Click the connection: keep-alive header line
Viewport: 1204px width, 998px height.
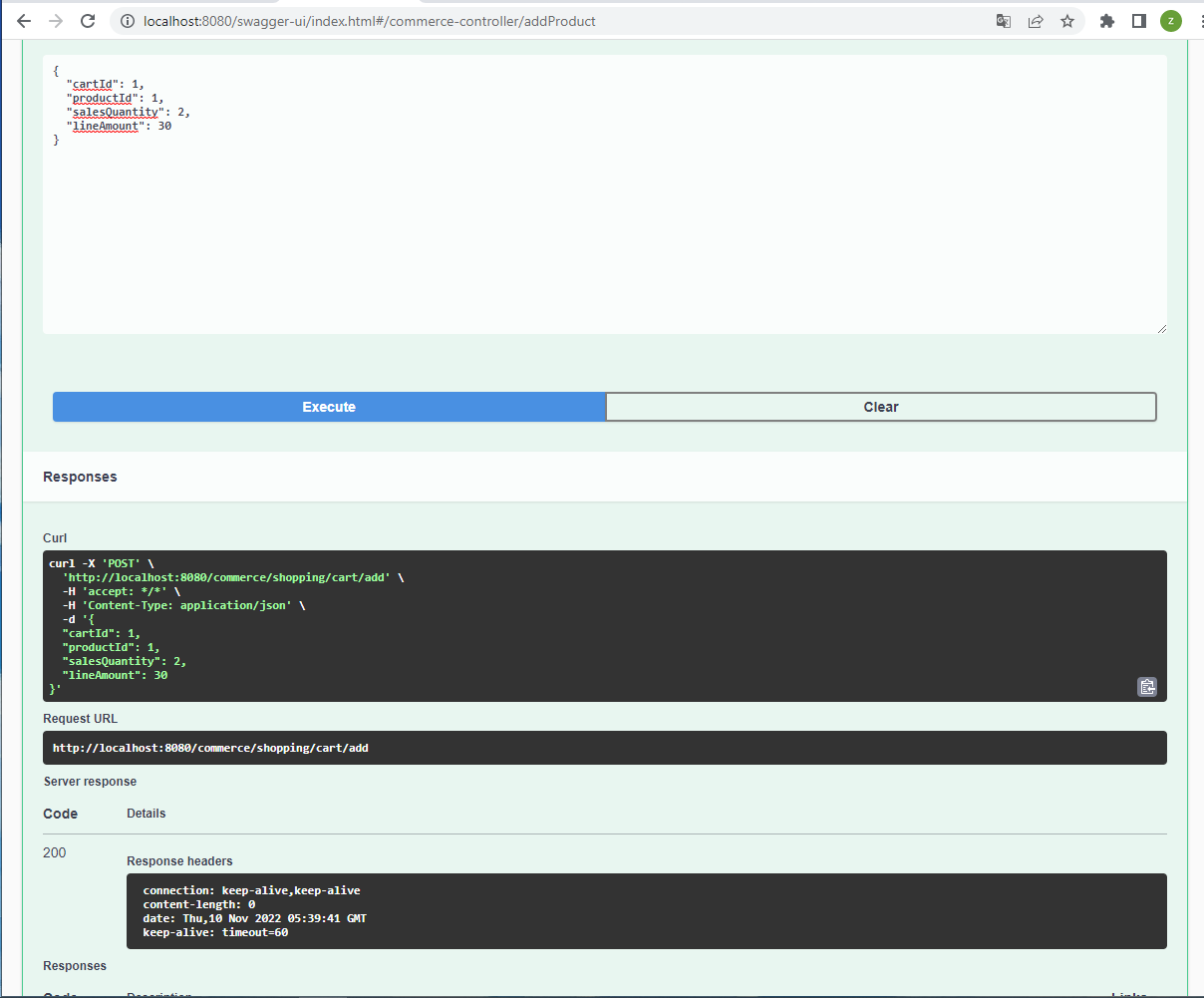[x=251, y=890]
